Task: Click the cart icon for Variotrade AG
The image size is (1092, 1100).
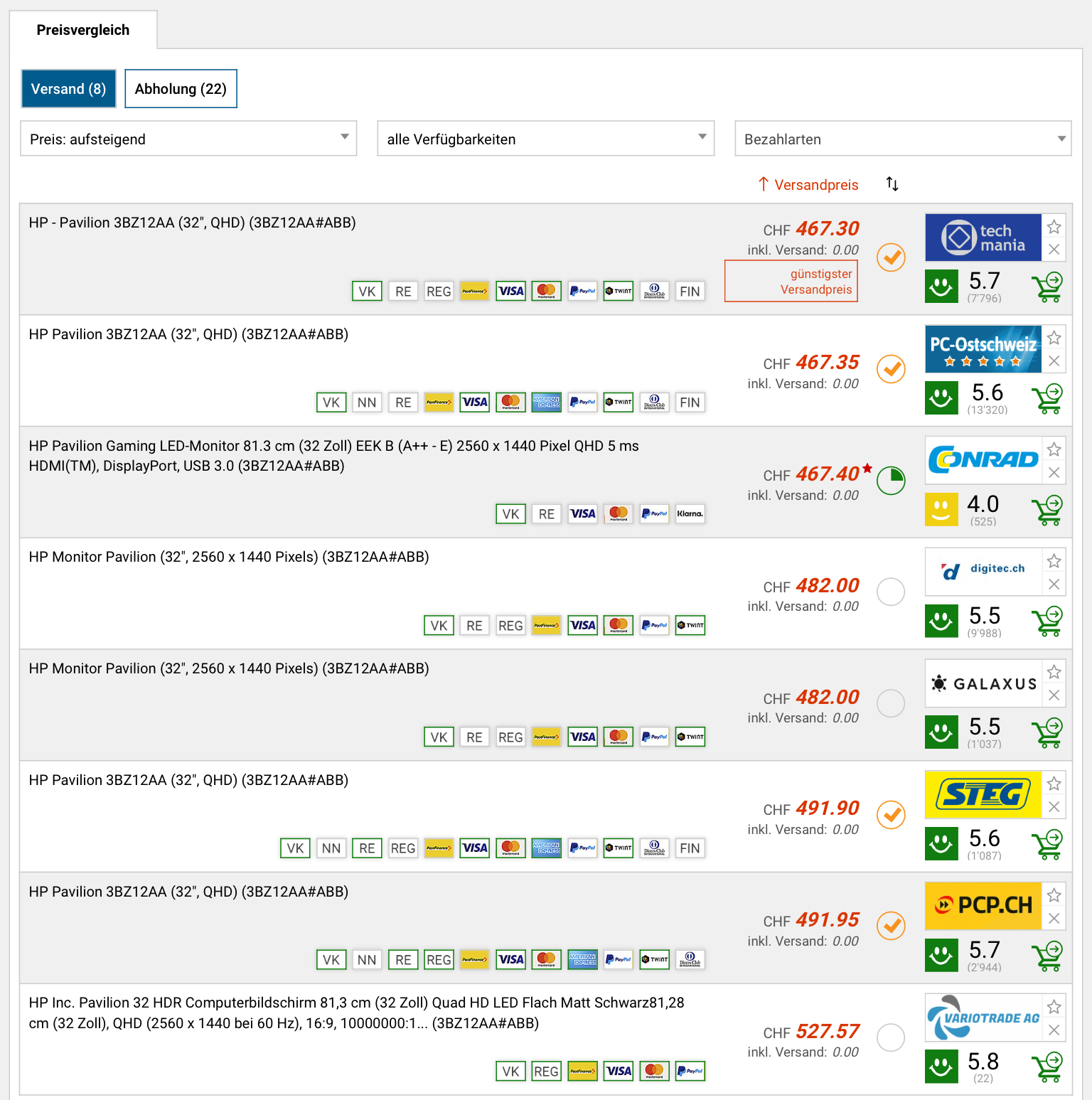Action: [1046, 1067]
